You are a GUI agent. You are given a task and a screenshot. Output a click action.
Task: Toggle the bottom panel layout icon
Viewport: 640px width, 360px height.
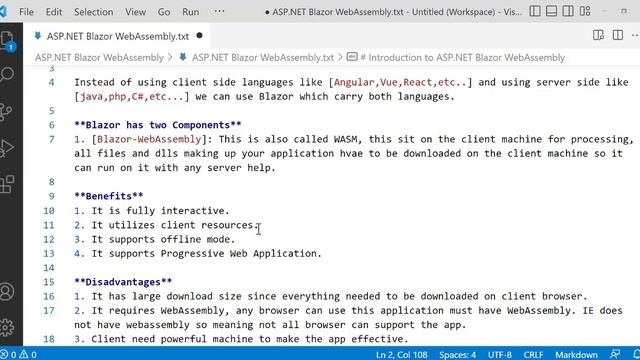point(551,11)
